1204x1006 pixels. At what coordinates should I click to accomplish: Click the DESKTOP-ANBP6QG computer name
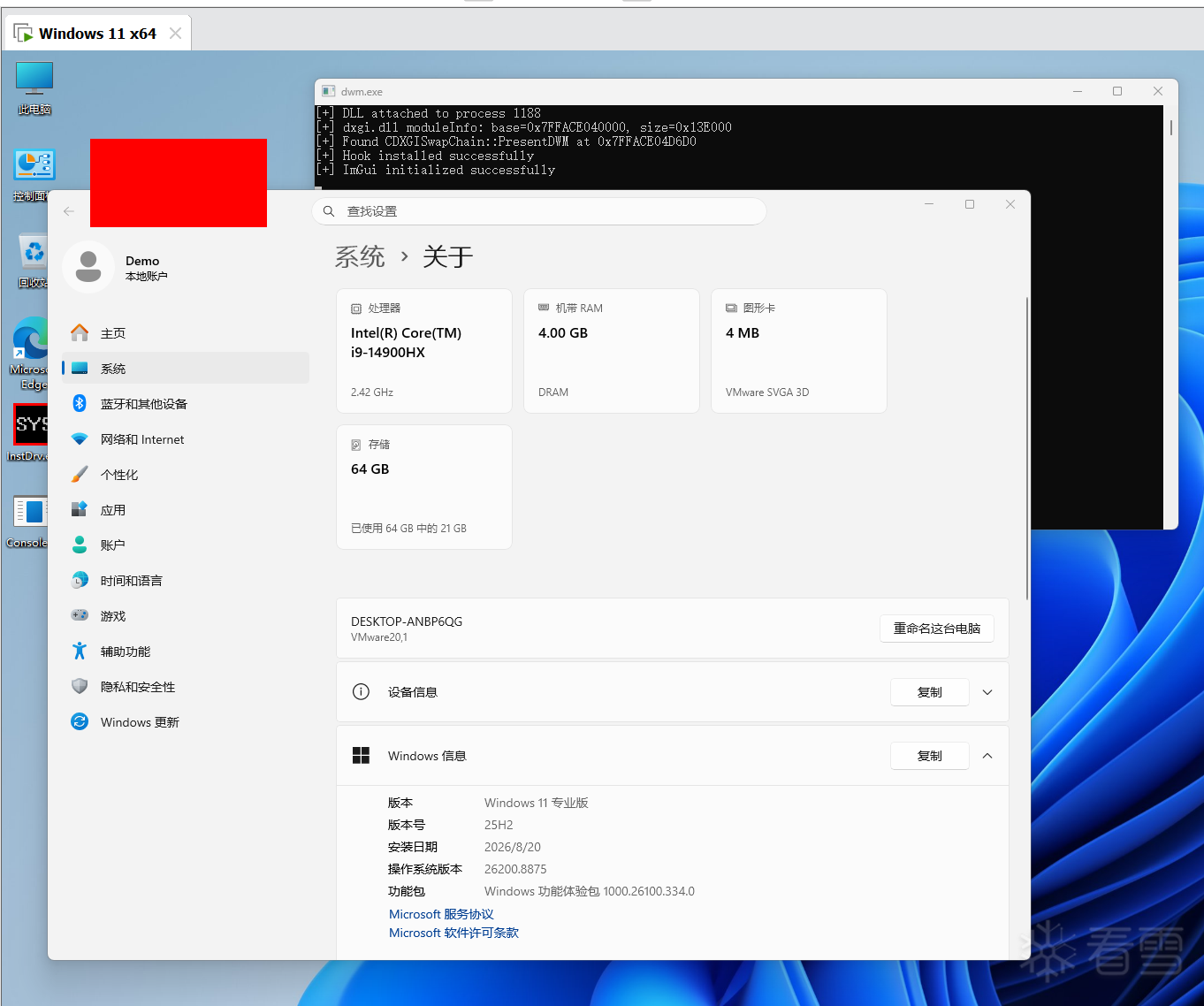pos(407,621)
